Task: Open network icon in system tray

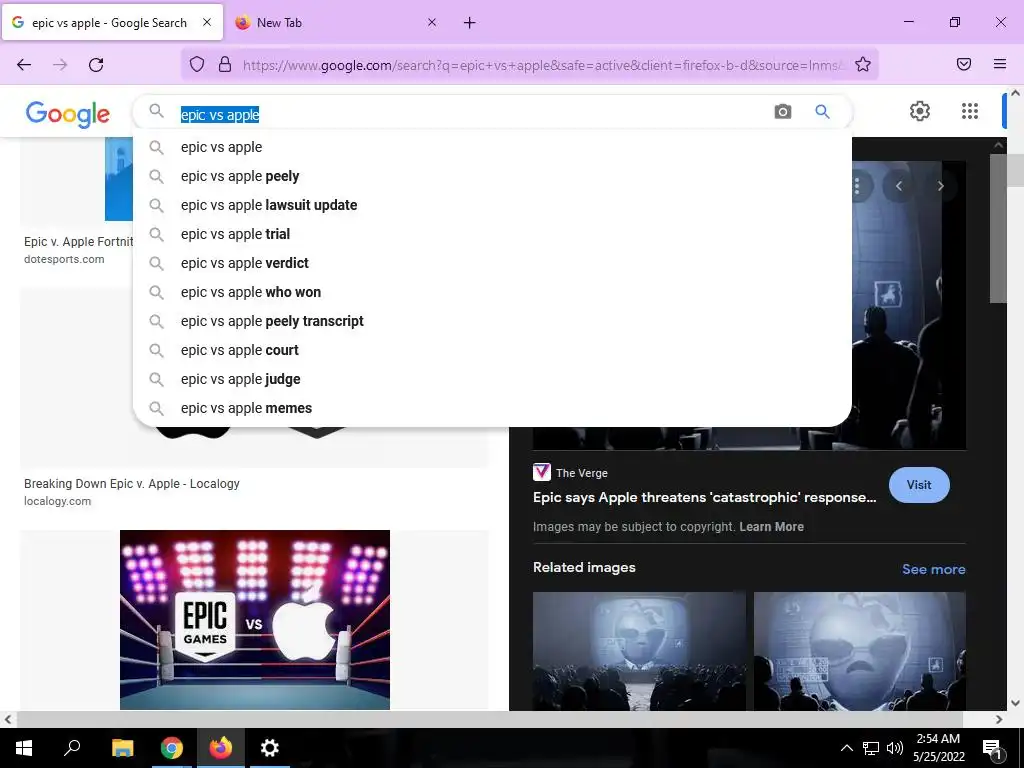Action: coord(871,748)
